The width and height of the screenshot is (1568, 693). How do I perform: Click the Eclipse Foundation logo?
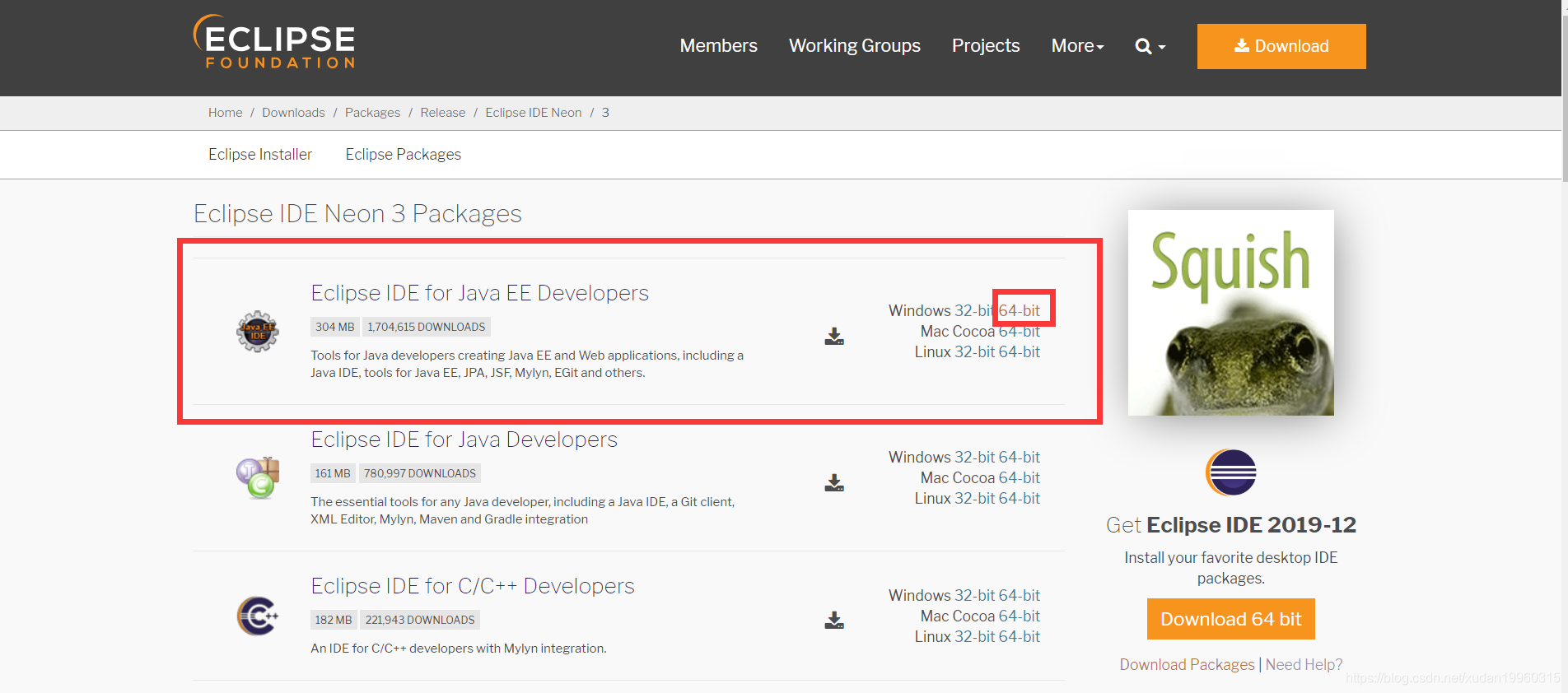[274, 42]
